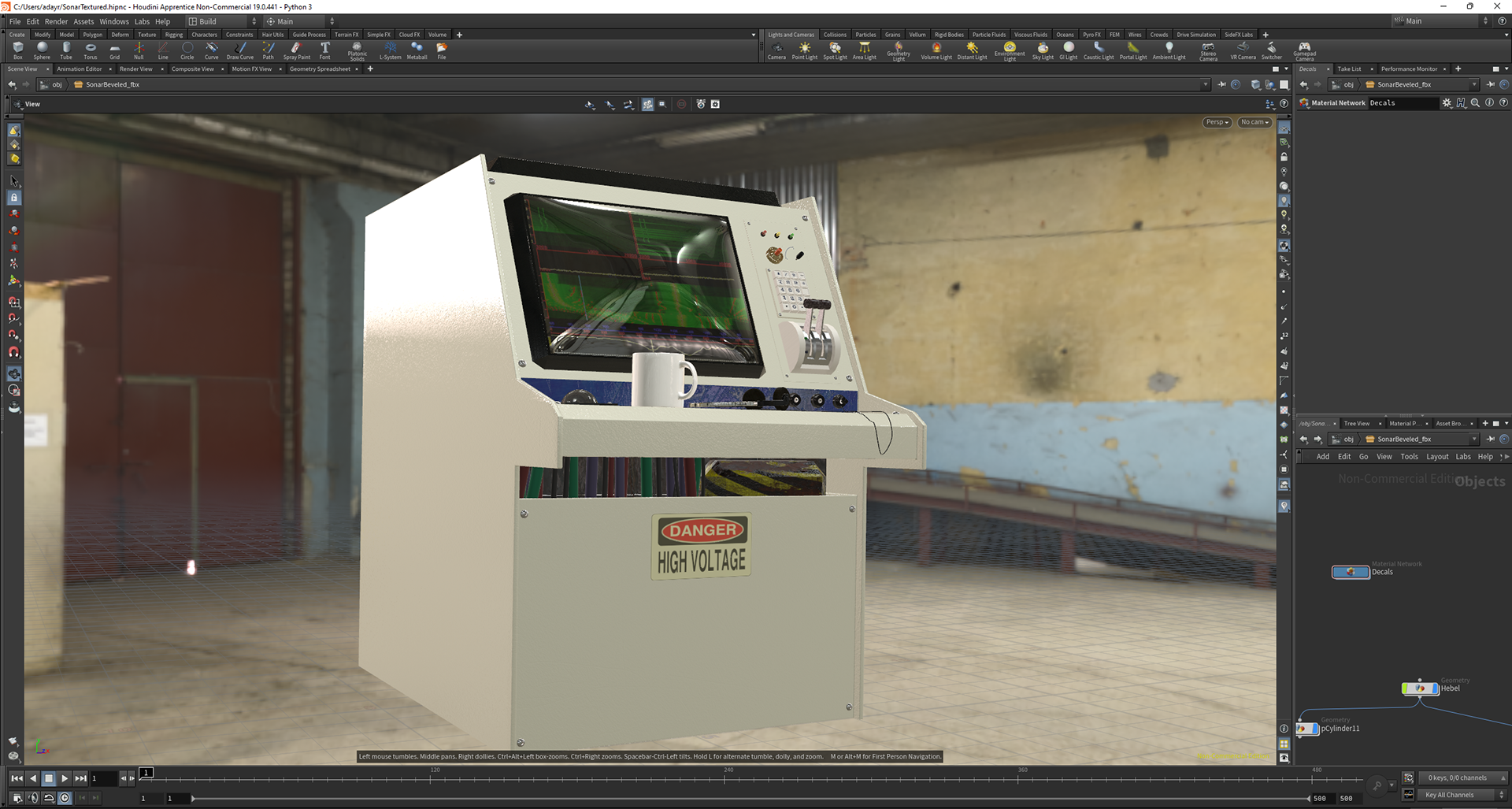Add a Torus from the shelf
Viewport: 1512px width, 809px height.
point(91,50)
